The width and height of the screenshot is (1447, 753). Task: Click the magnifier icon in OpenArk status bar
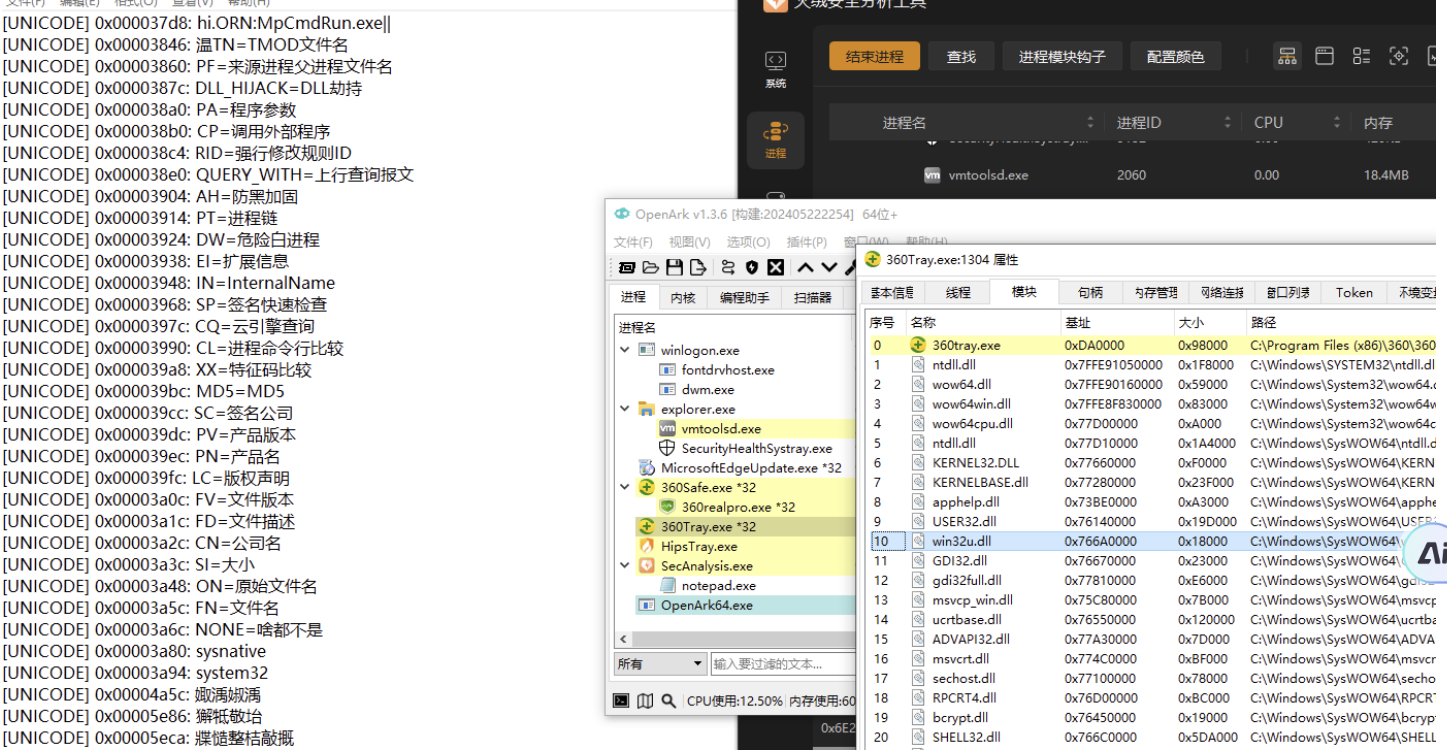pyautogui.click(x=668, y=701)
